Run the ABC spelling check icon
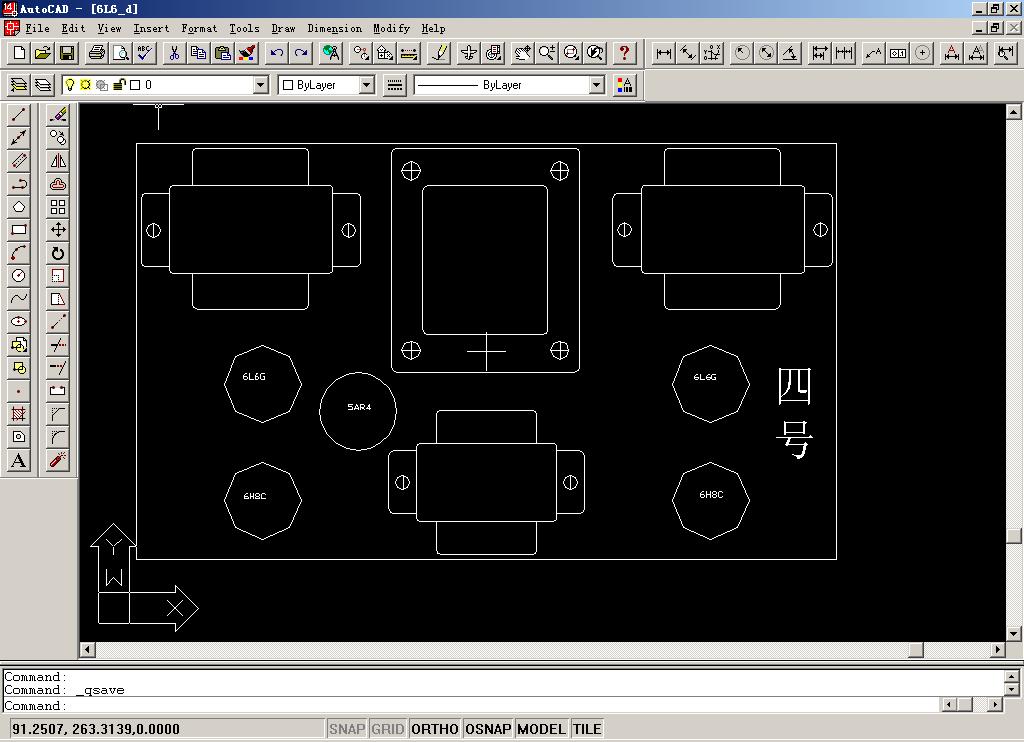1024x742 pixels. point(145,53)
